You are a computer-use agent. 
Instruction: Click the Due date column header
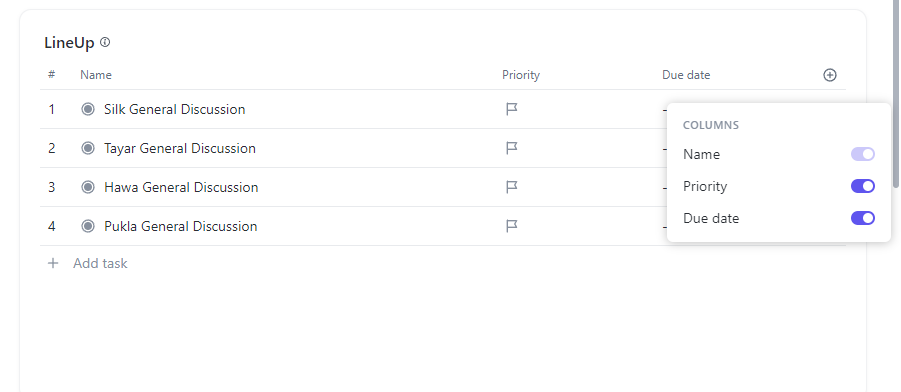click(x=686, y=75)
